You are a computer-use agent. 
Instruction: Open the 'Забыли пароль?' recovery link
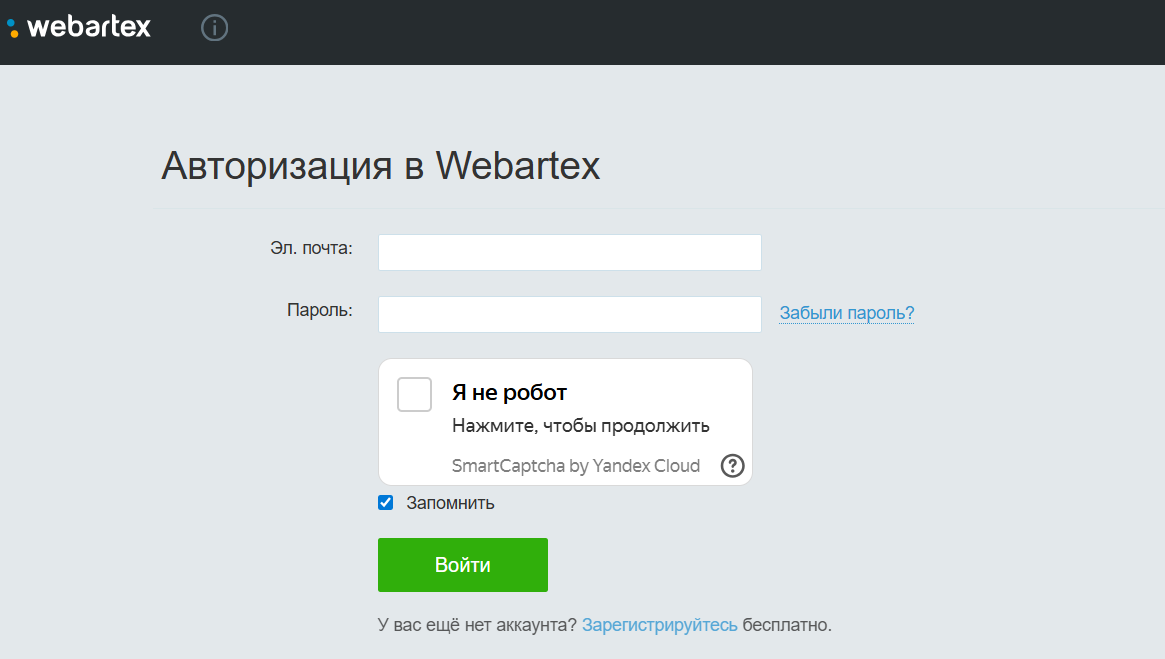pos(846,313)
